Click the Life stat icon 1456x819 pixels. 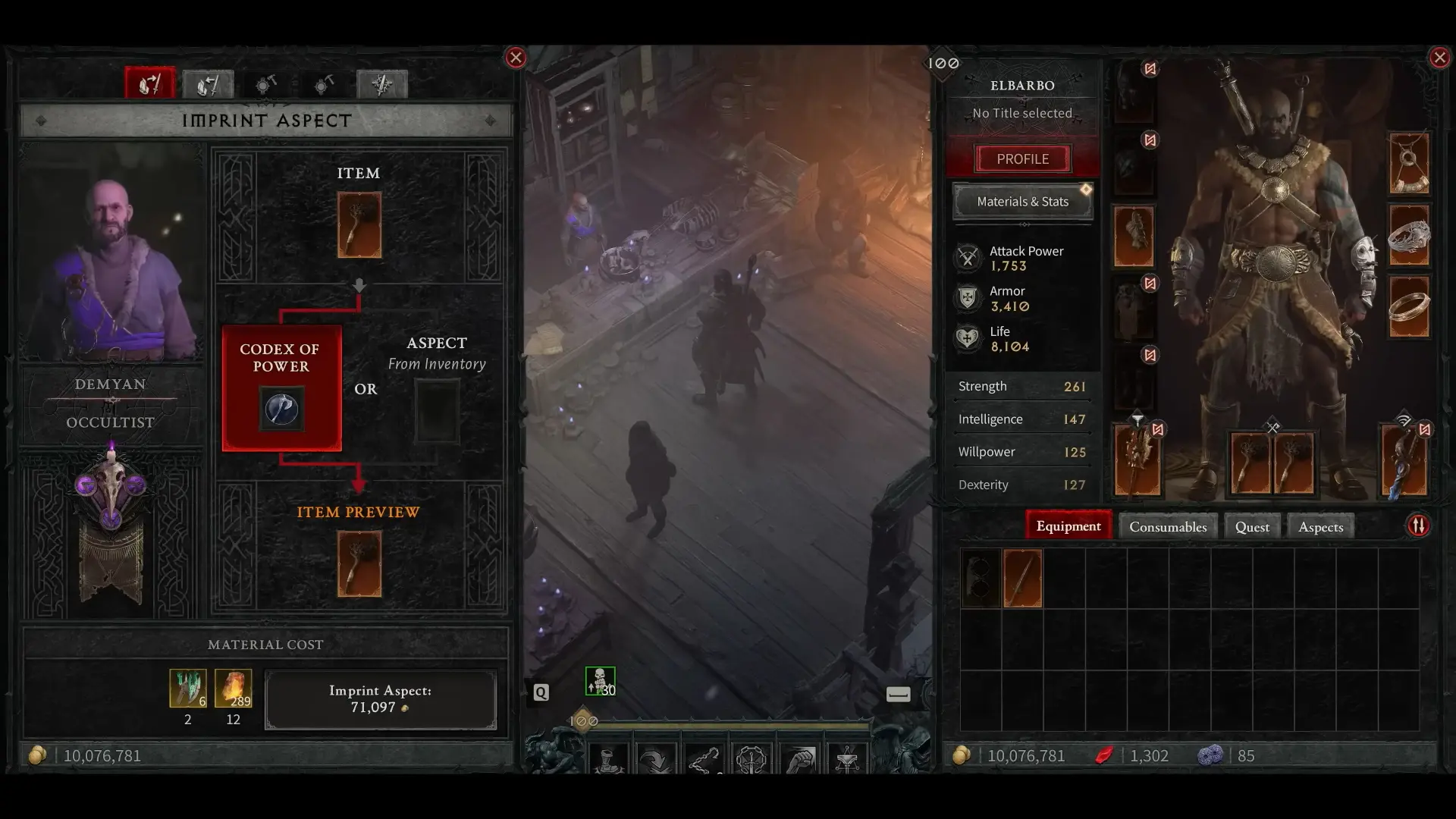click(966, 338)
